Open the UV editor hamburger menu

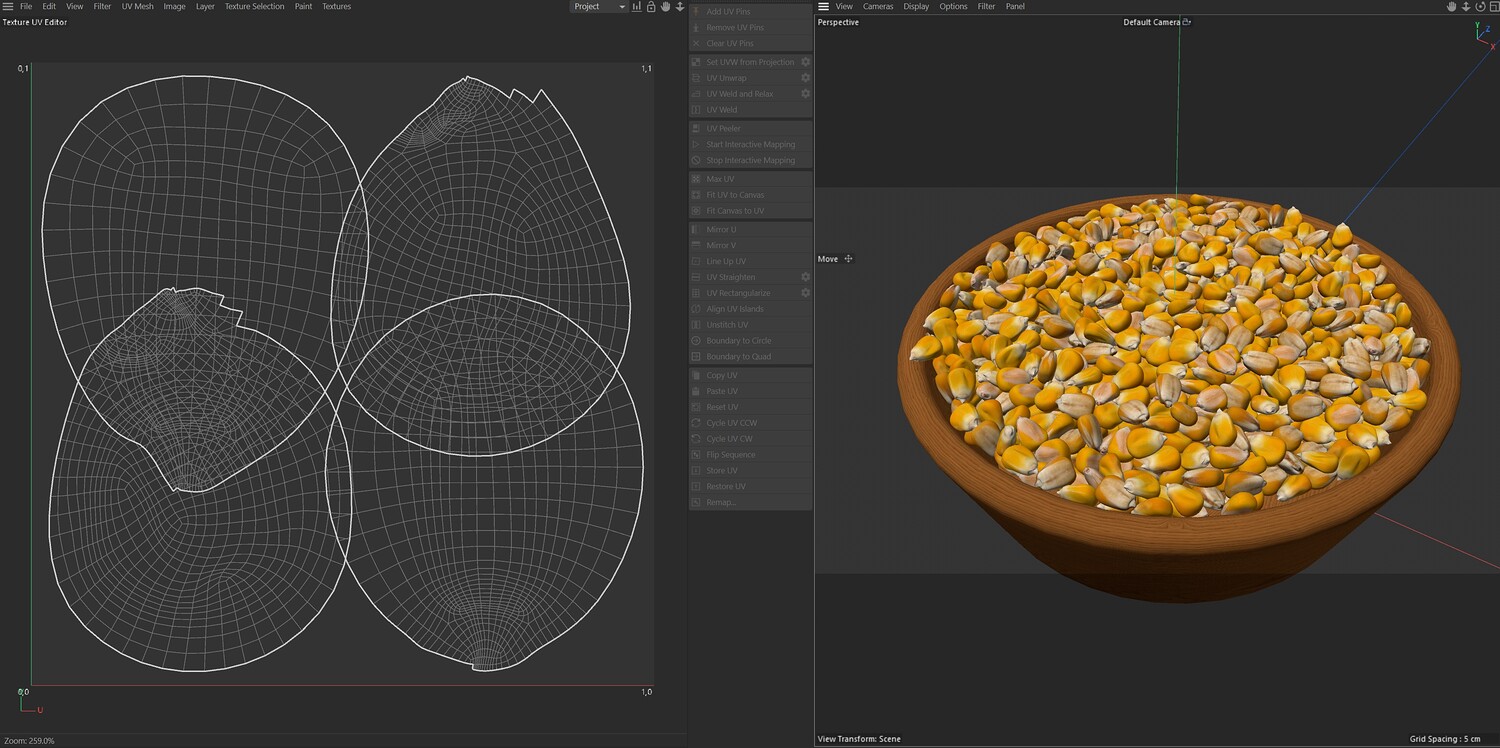tap(7, 6)
